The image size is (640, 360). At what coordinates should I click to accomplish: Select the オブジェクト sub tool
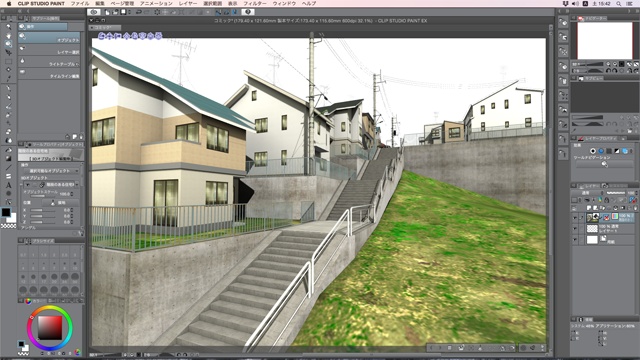(x=49, y=38)
